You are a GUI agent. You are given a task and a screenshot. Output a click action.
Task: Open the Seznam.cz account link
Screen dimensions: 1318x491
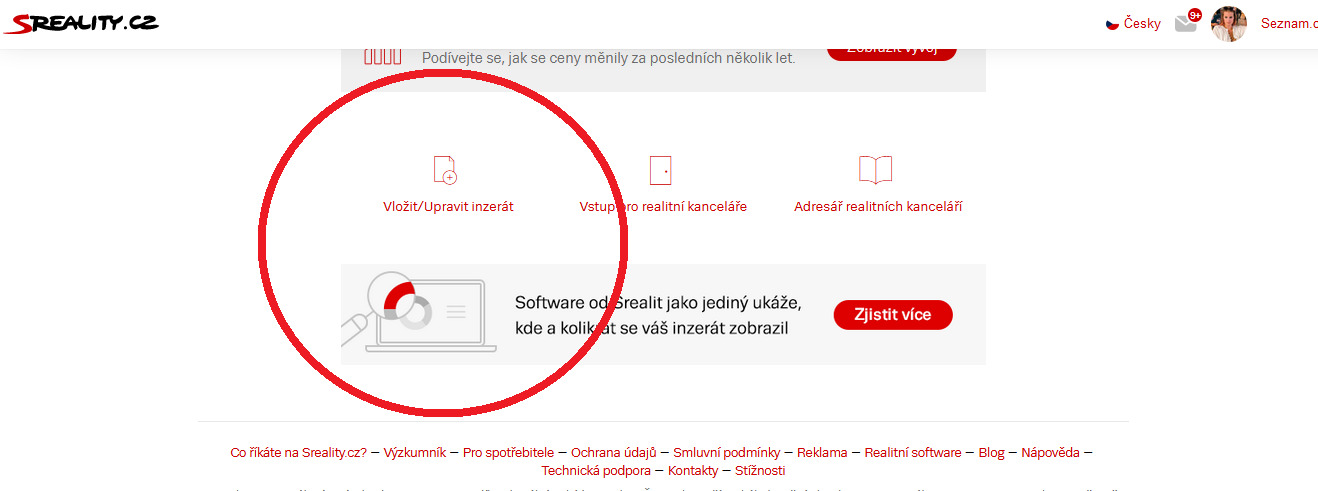point(1289,24)
